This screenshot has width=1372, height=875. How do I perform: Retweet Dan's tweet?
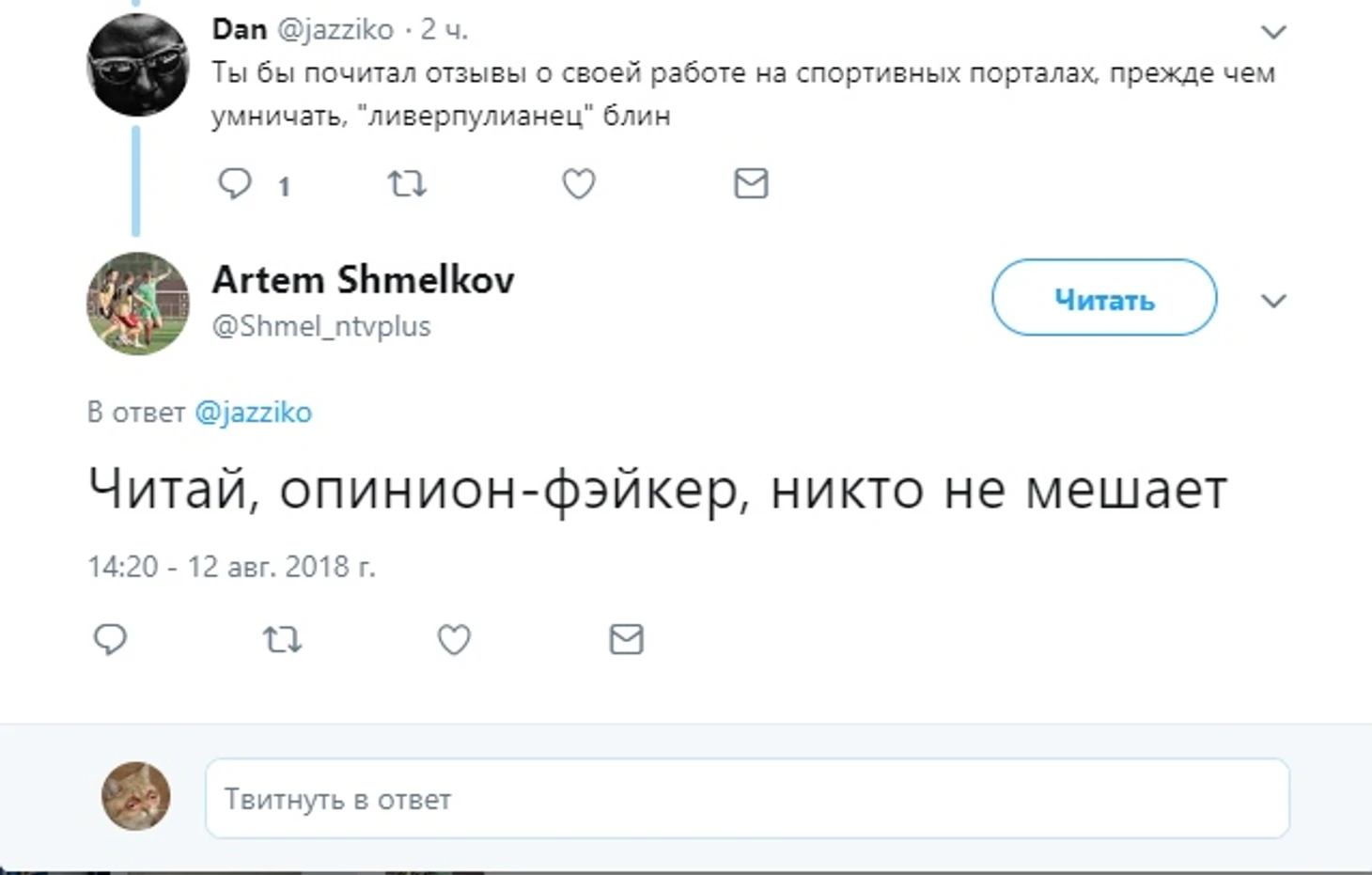(407, 183)
